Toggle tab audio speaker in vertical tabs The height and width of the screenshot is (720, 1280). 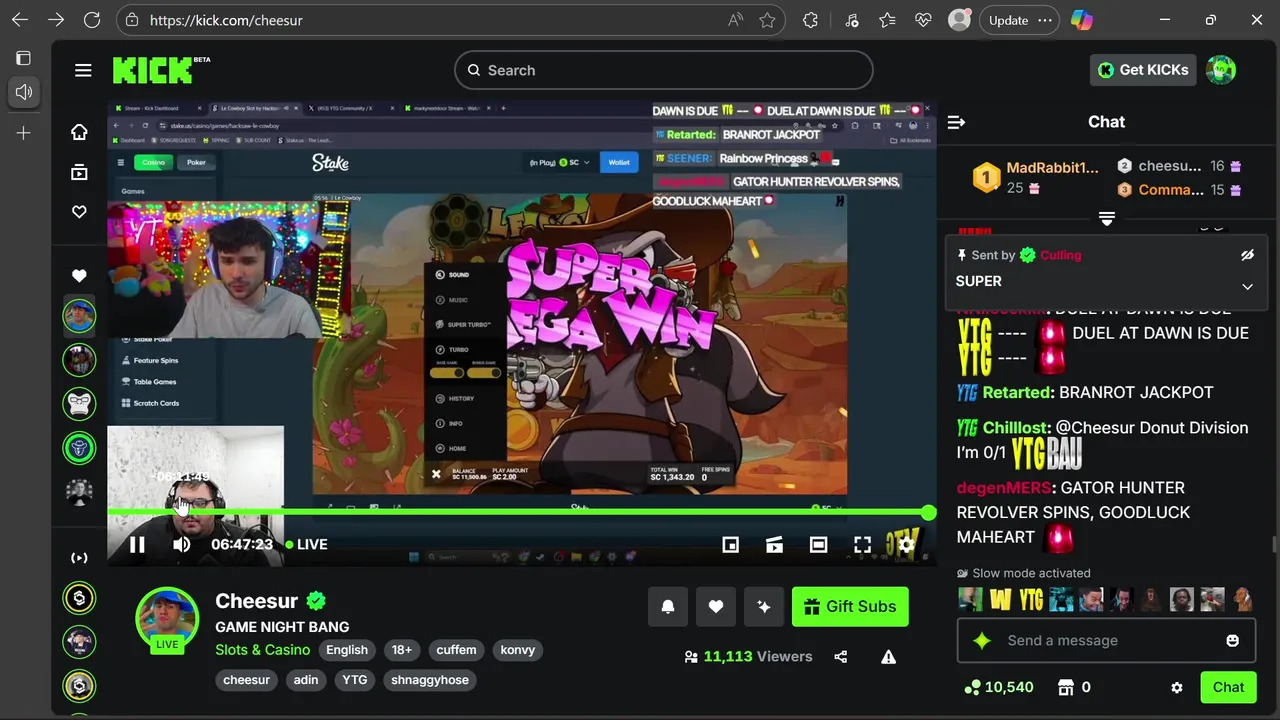tap(24, 92)
